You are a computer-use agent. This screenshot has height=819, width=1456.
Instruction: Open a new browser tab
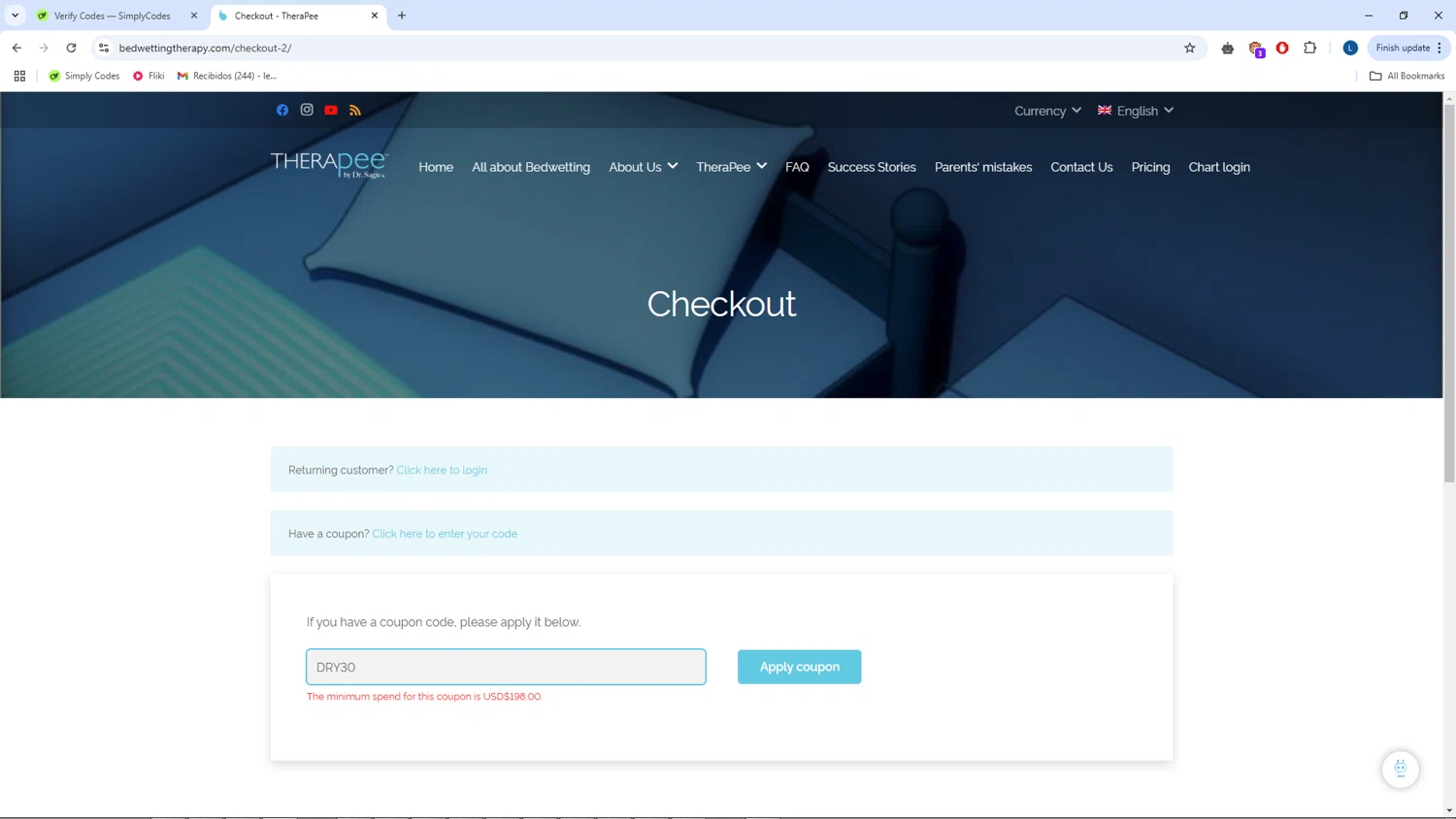[x=402, y=16]
